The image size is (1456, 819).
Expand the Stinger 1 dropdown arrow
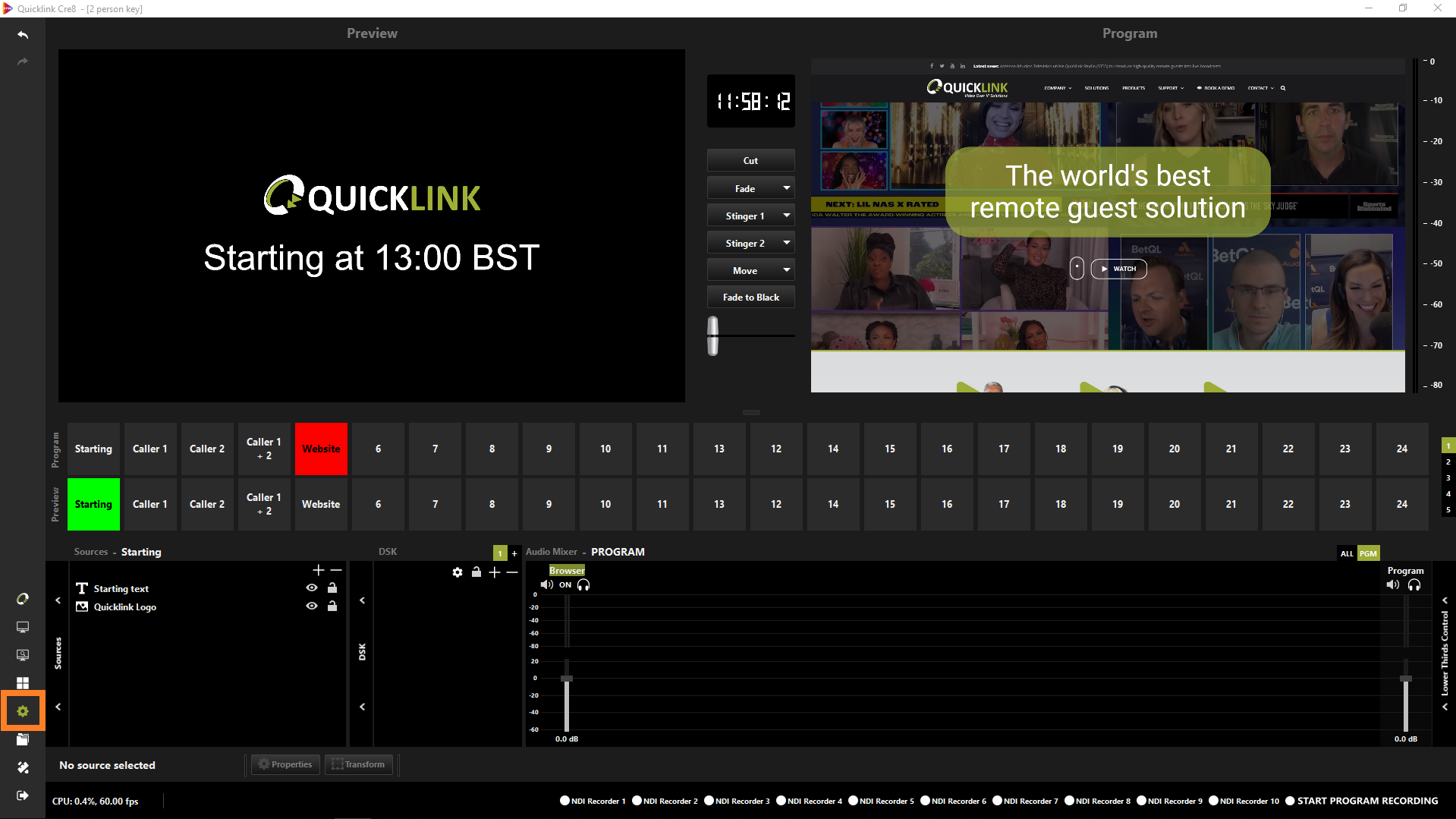[787, 216]
